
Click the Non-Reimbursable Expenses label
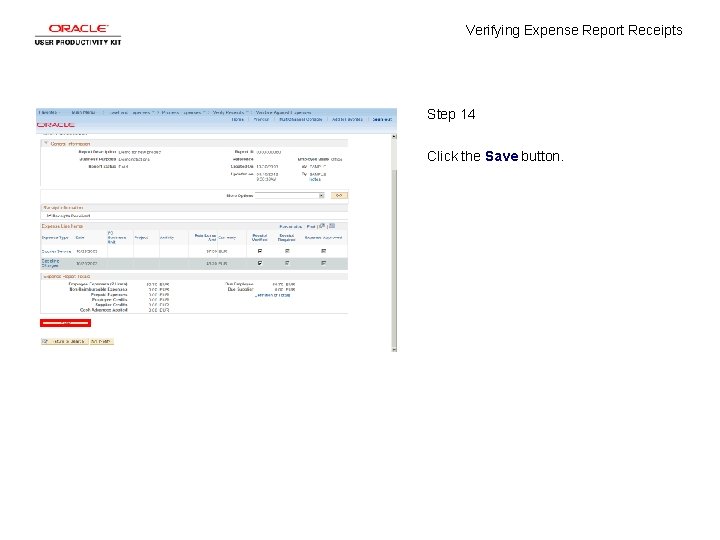point(98,290)
